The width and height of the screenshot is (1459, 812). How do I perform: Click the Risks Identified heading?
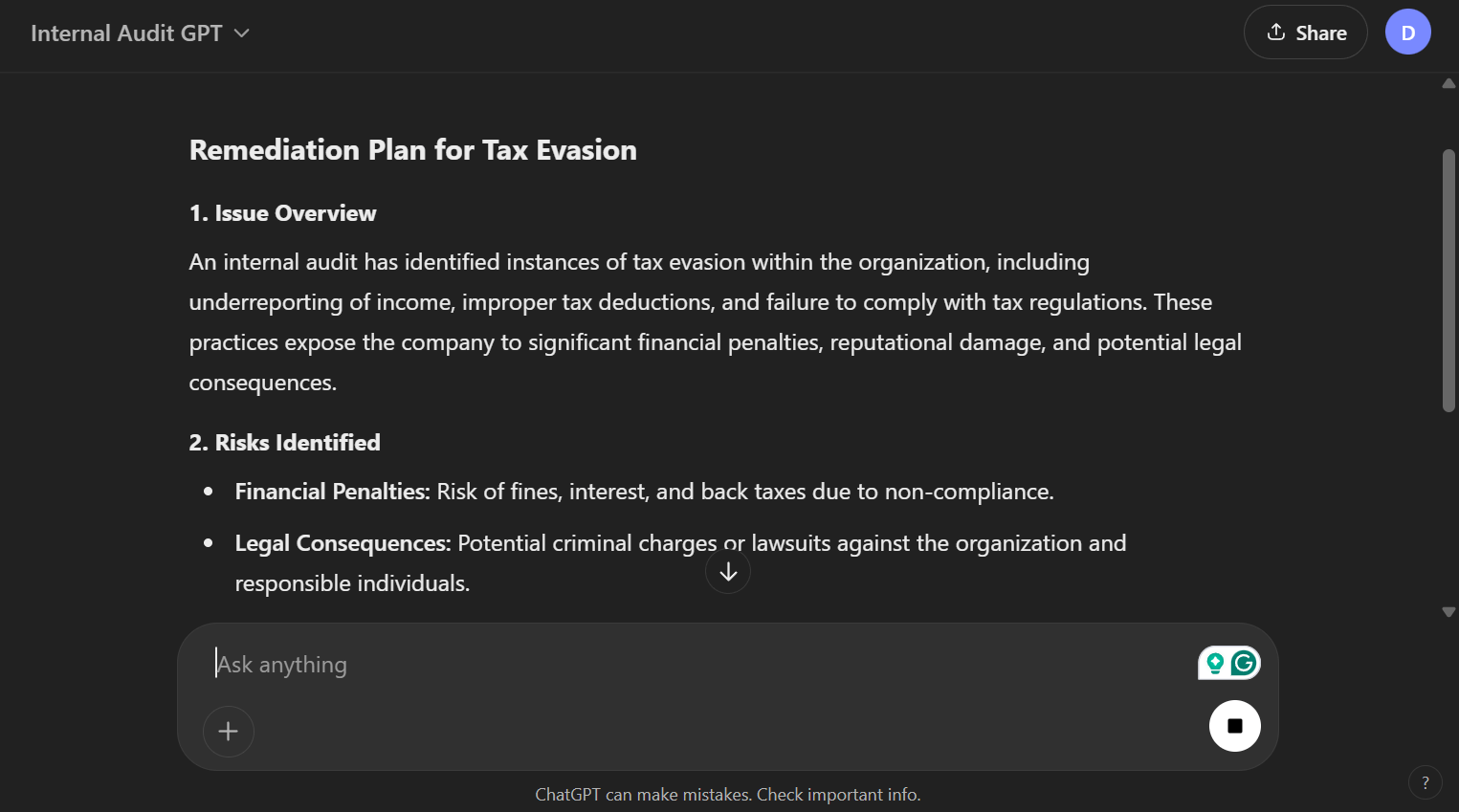[284, 443]
